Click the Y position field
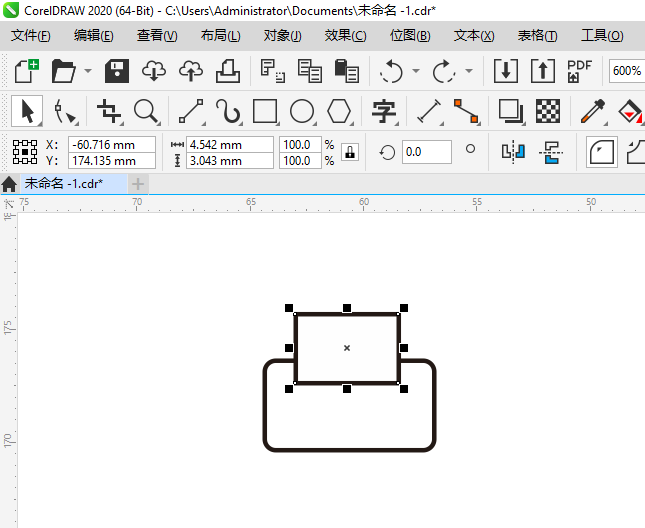This screenshot has height=528, width=645. pos(112,161)
